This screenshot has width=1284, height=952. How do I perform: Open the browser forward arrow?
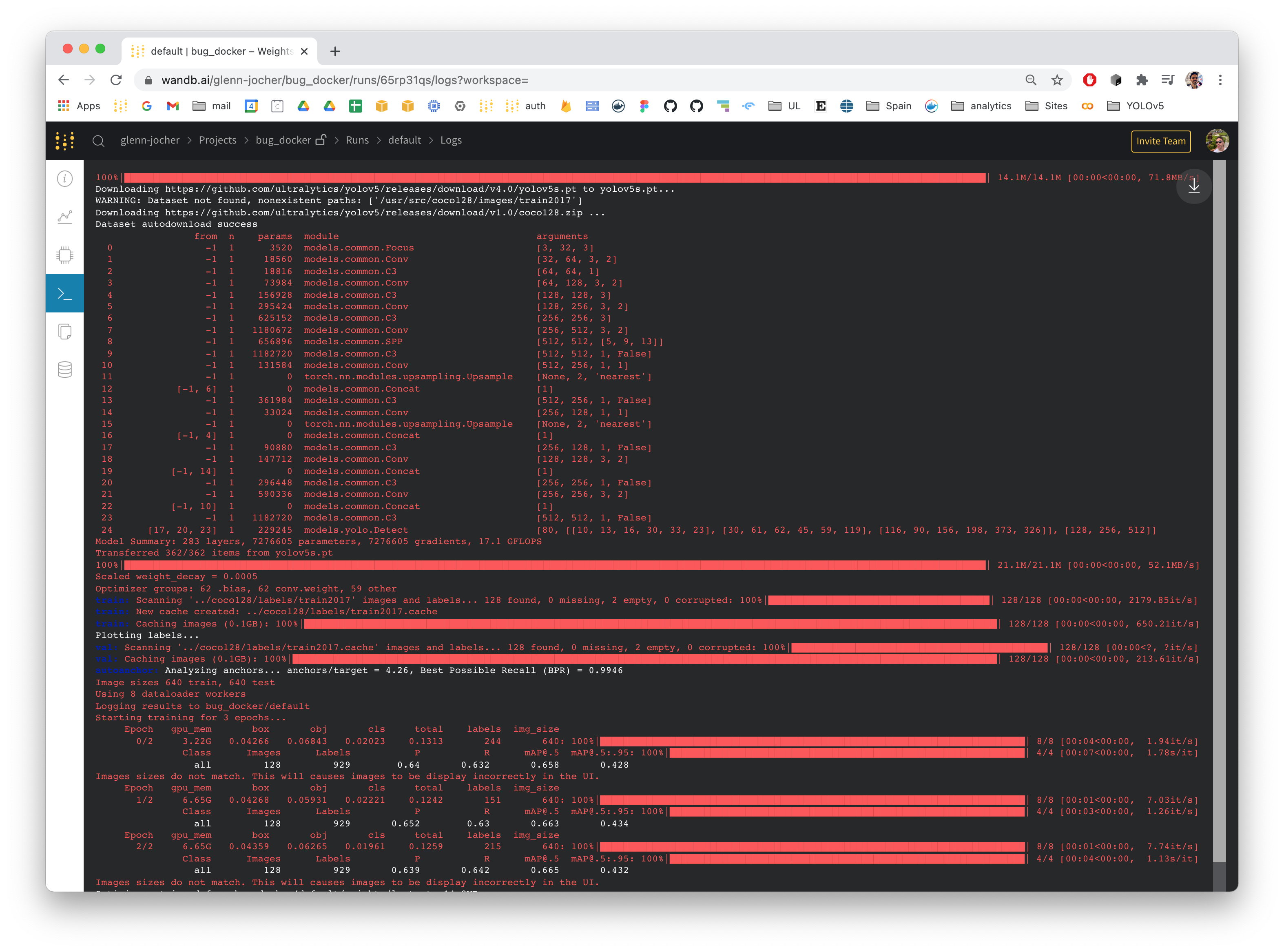[x=89, y=80]
